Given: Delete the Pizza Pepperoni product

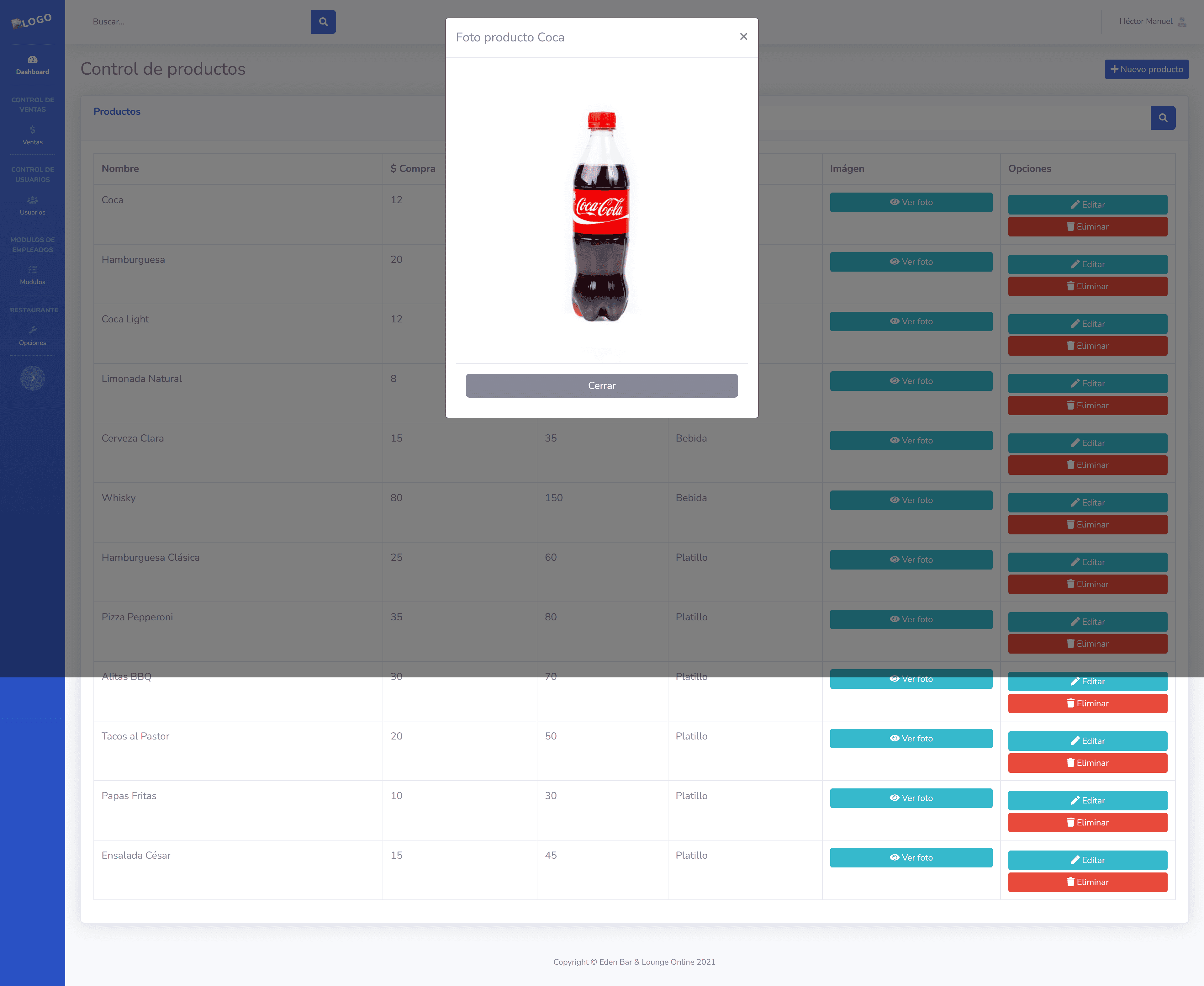Looking at the screenshot, I should pyautogui.click(x=1088, y=644).
